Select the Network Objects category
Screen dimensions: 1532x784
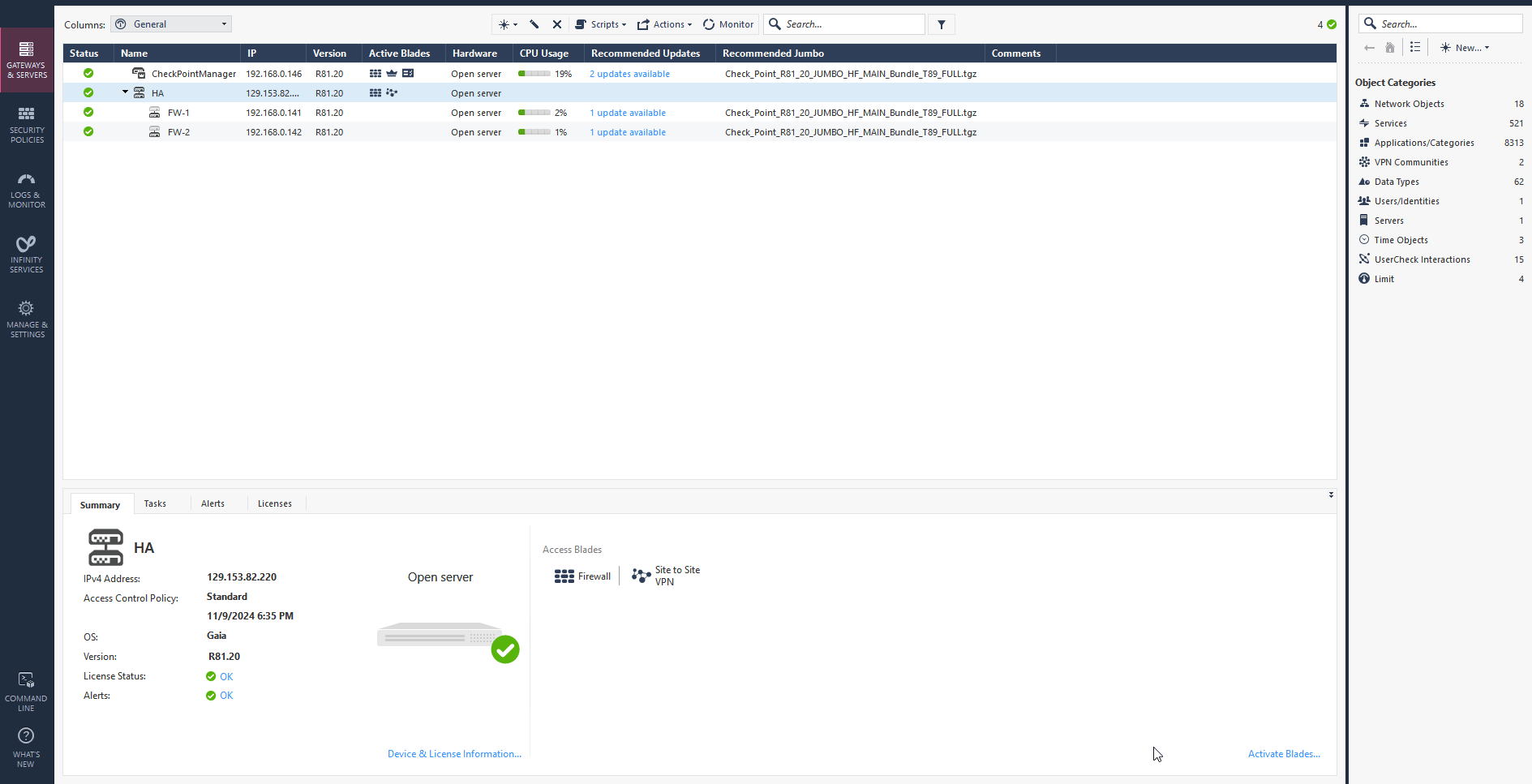[1409, 104]
